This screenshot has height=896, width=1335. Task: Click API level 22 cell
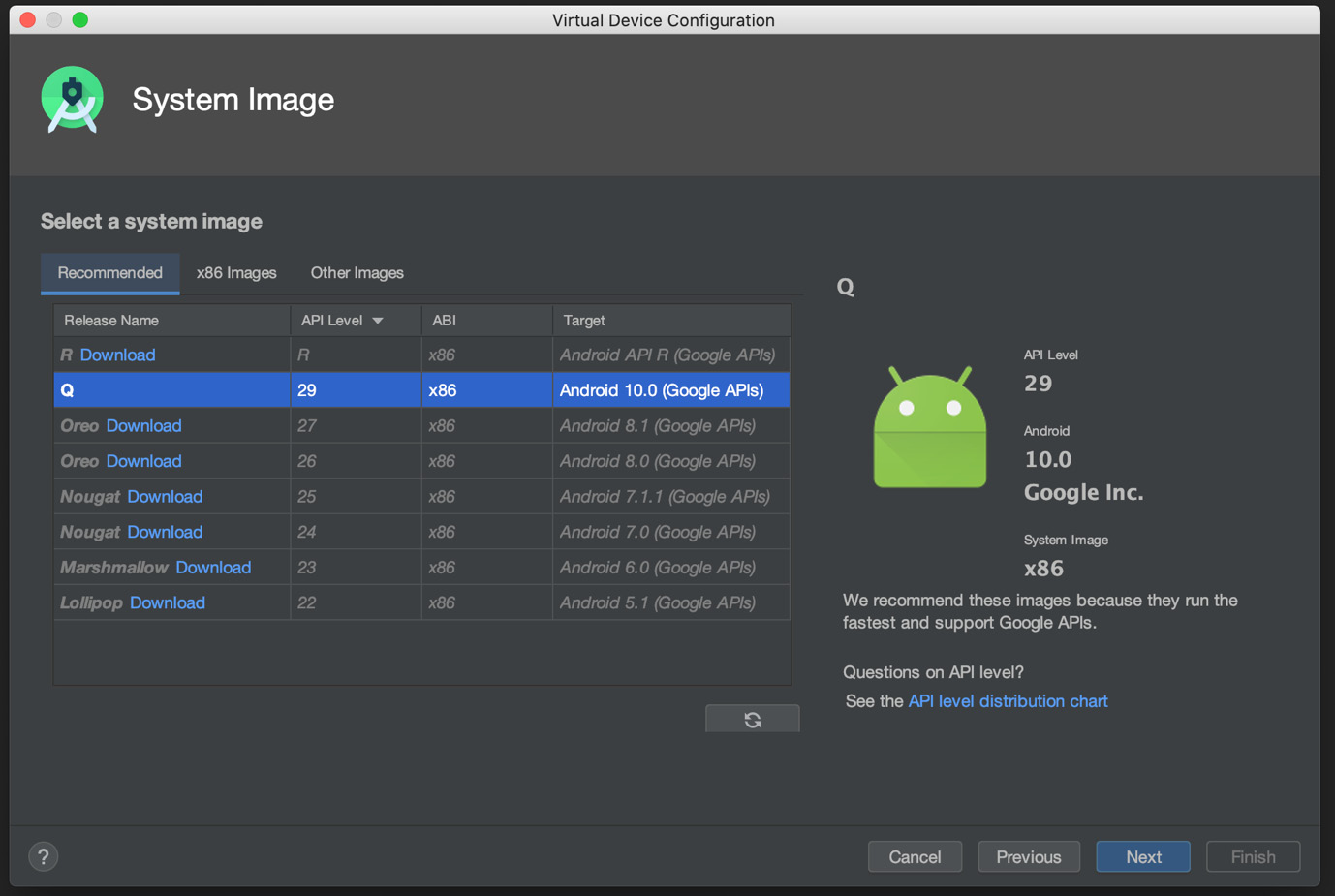click(356, 602)
